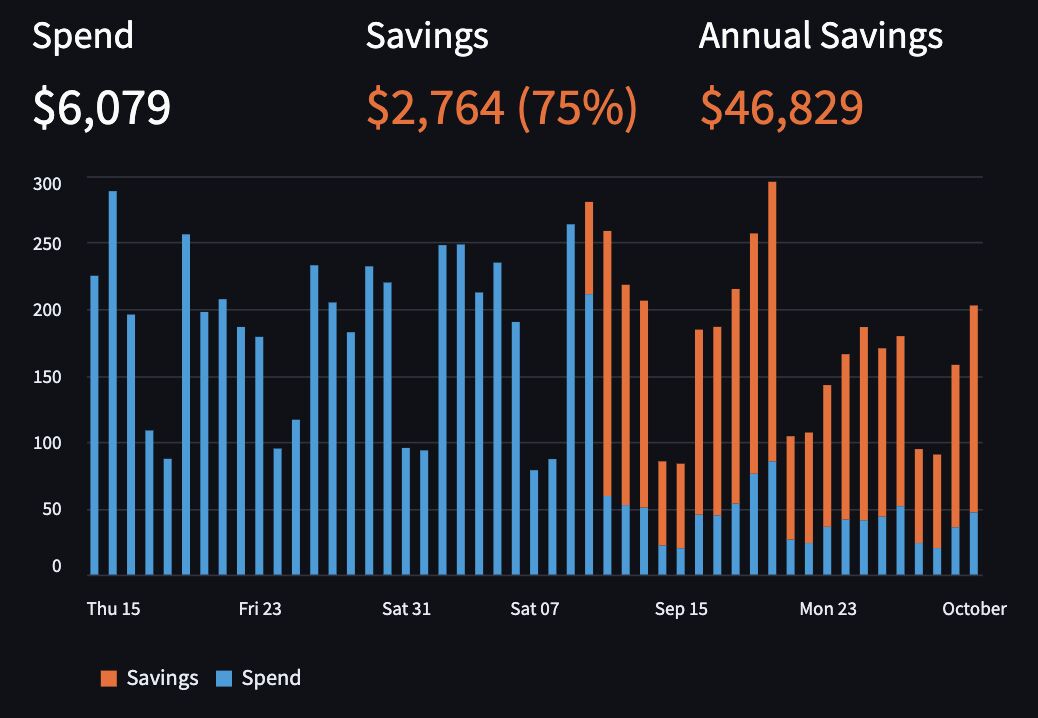Click the Sep 15 axis label

click(x=681, y=609)
